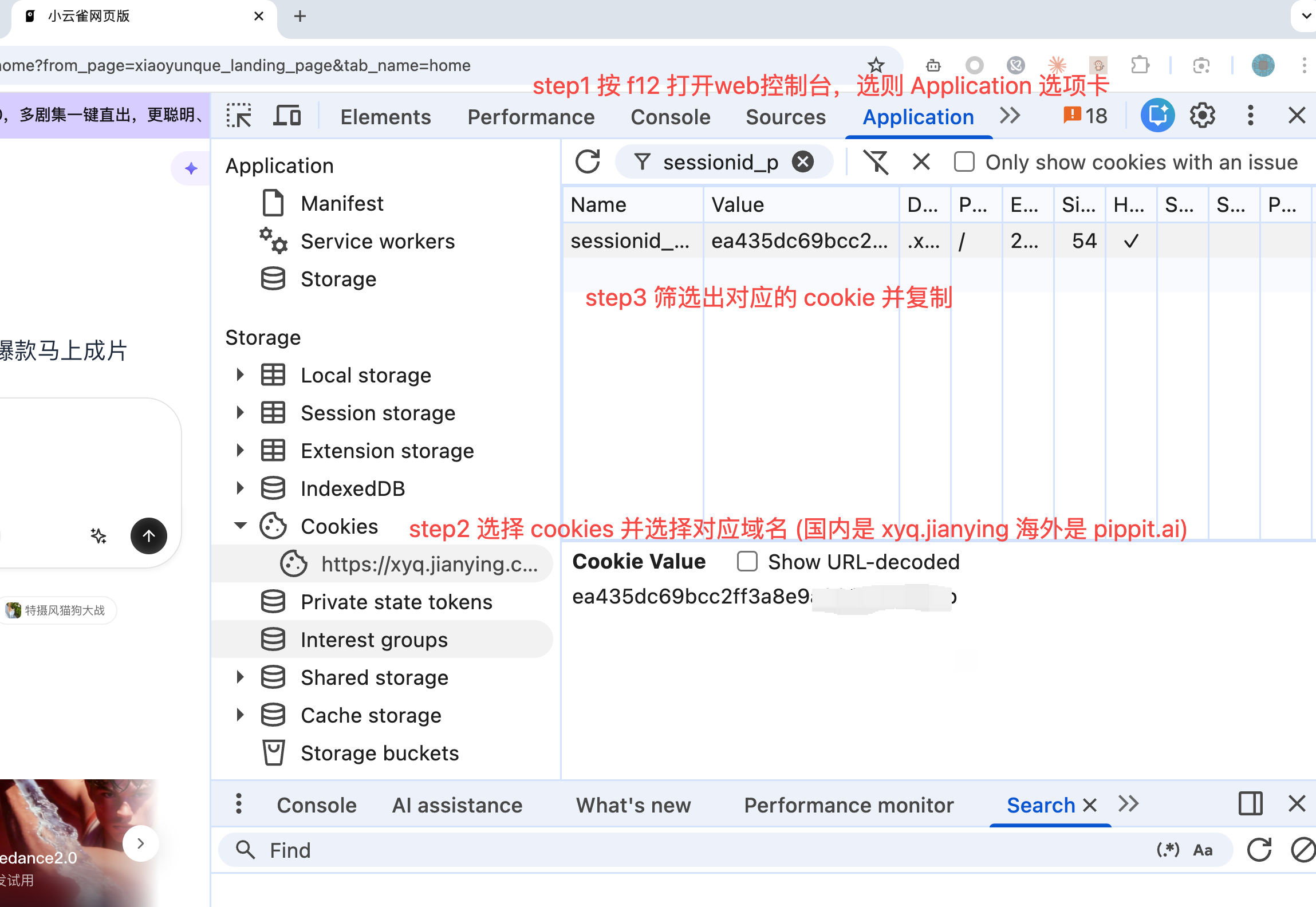The width and height of the screenshot is (1316, 907).
Task: Toggle match case Aa in search
Action: (x=1203, y=850)
